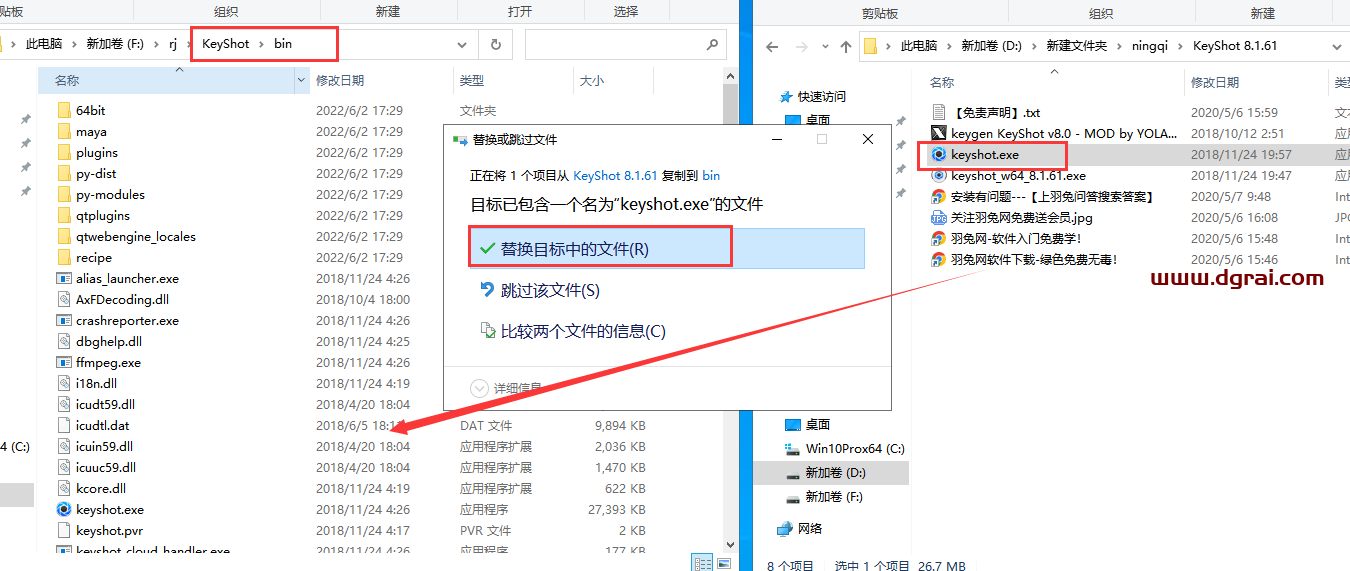Select icudt59.dll in the bin folder
The image size is (1350, 571).
[105, 405]
